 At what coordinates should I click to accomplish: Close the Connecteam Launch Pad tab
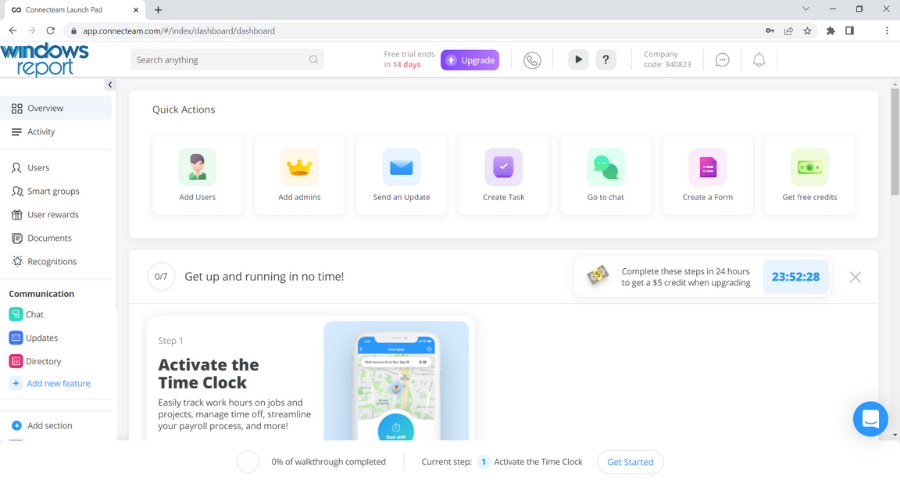(135, 10)
